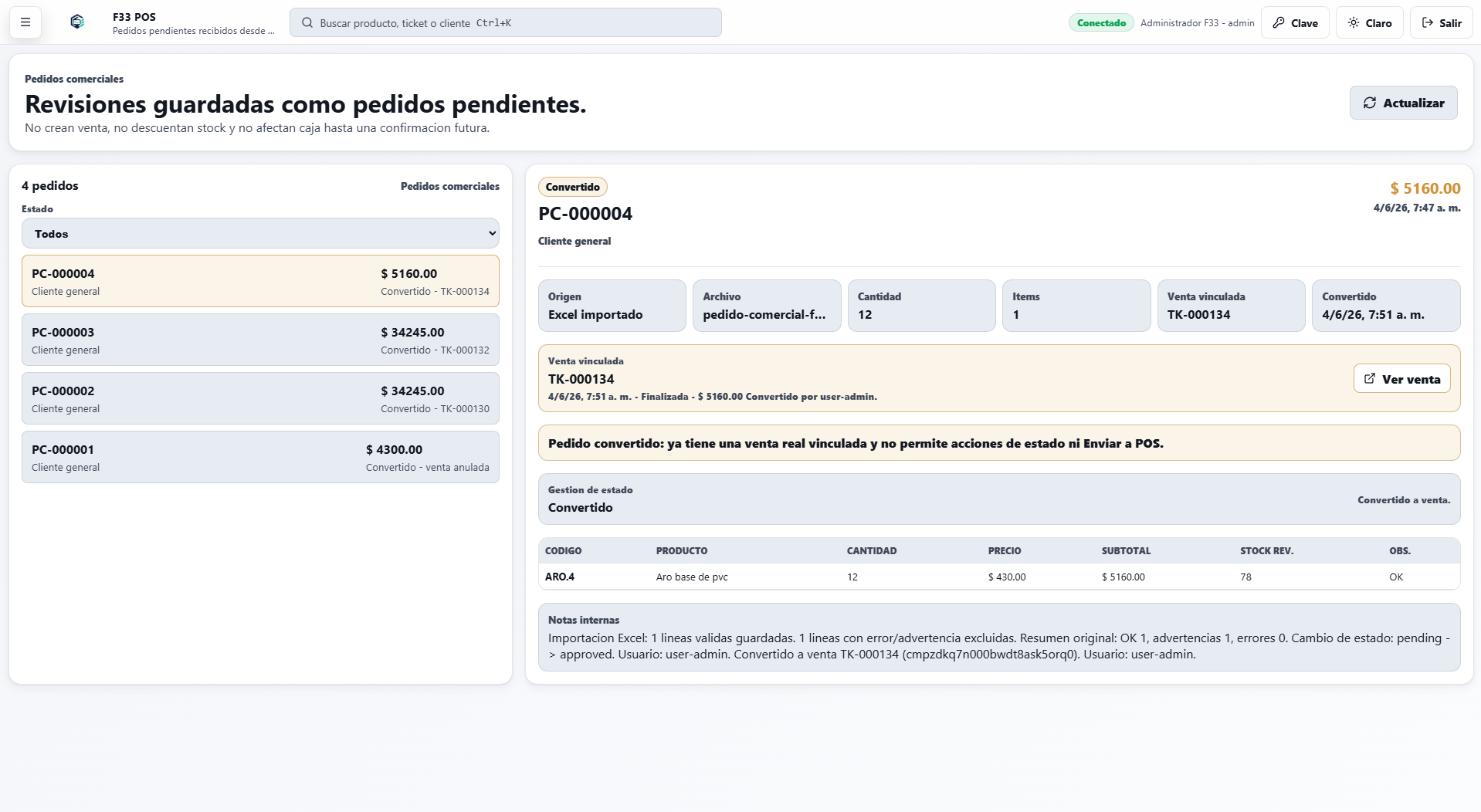The width and height of the screenshot is (1481, 812).
Task: Click the search magnifier icon
Action: 307,23
